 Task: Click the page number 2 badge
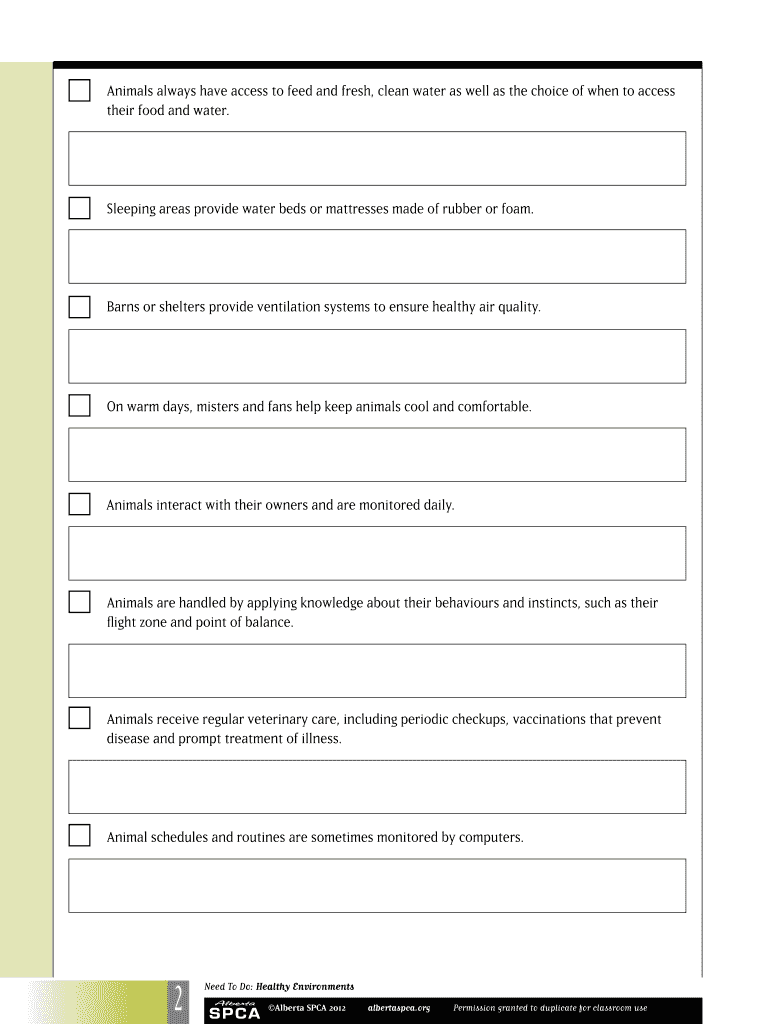[x=176, y=1000]
